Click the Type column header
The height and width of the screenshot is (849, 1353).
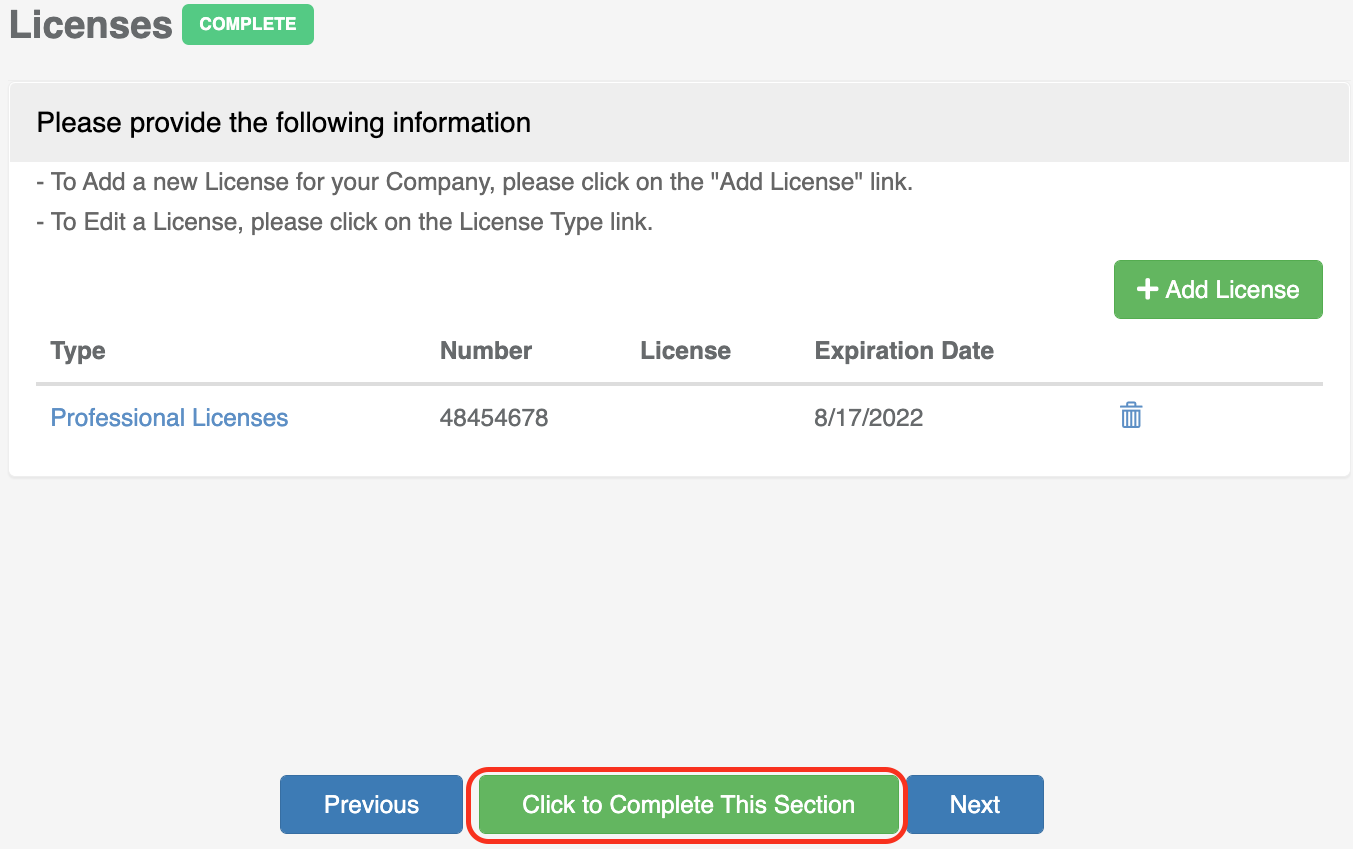[78, 351]
